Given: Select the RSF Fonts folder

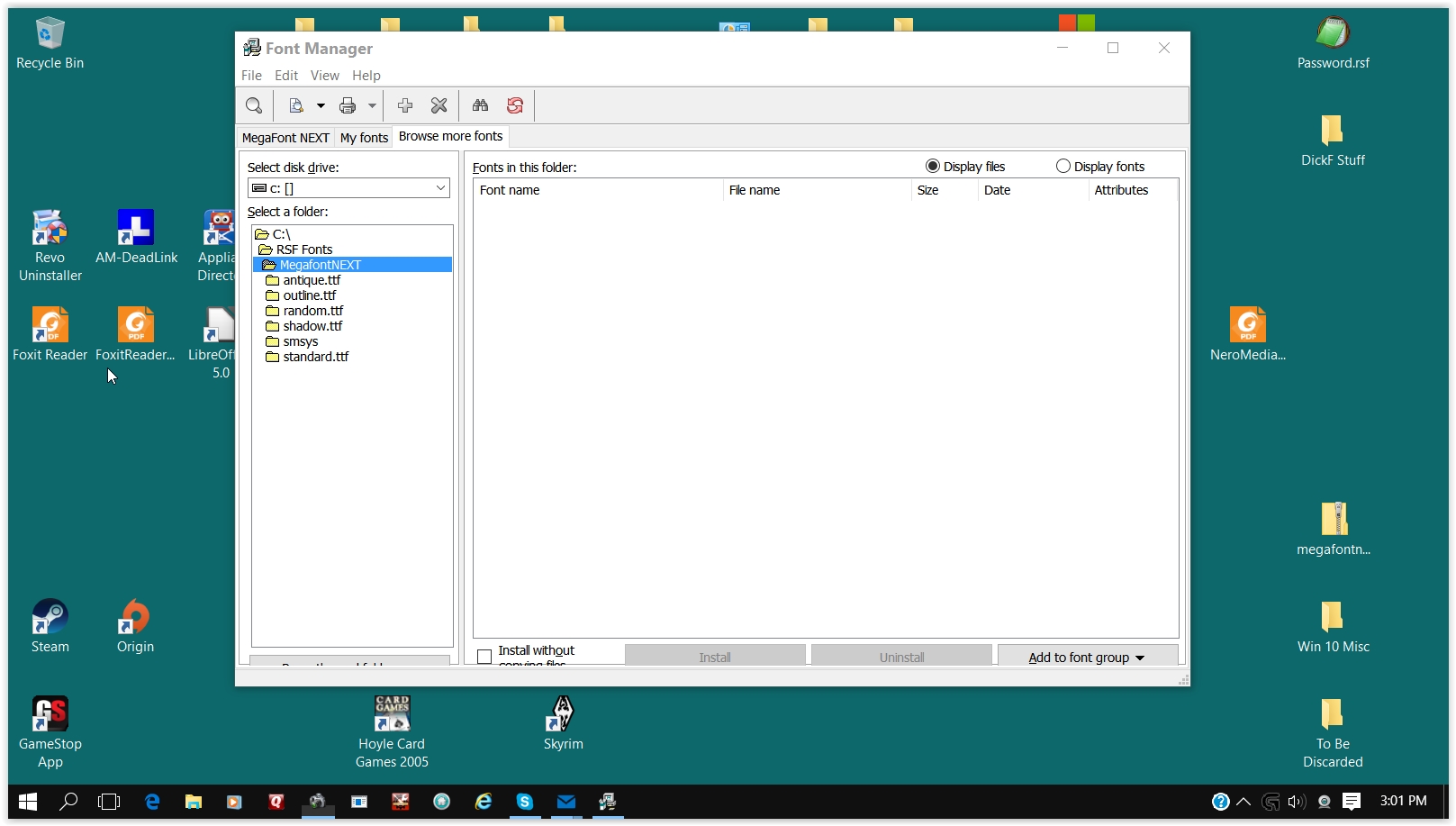Looking at the screenshot, I should click(304, 250).
